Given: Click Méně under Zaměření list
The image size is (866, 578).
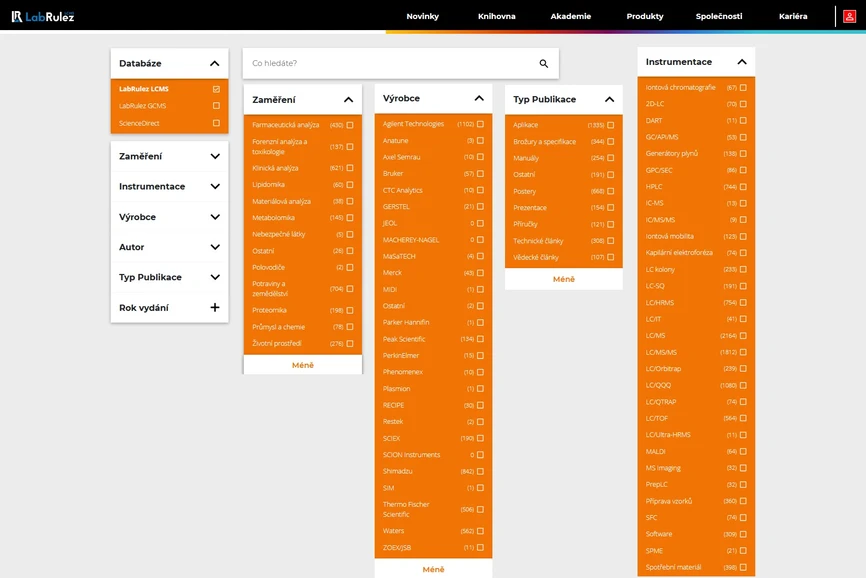Looking at the screenshot, I should click(x=303, y=365).
